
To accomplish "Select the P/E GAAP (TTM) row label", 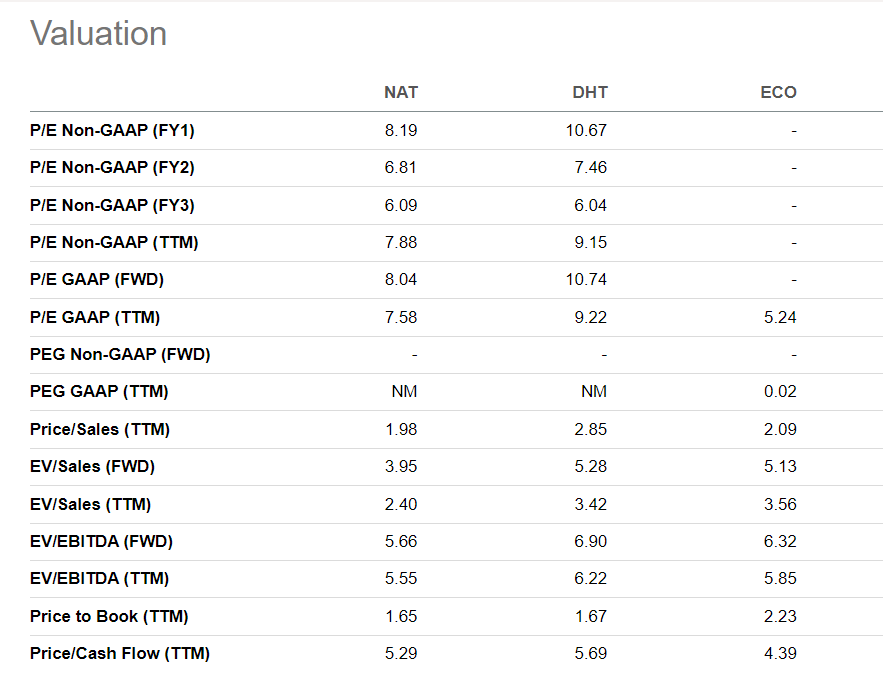I will pyautogui.click(x=95, y=318).
